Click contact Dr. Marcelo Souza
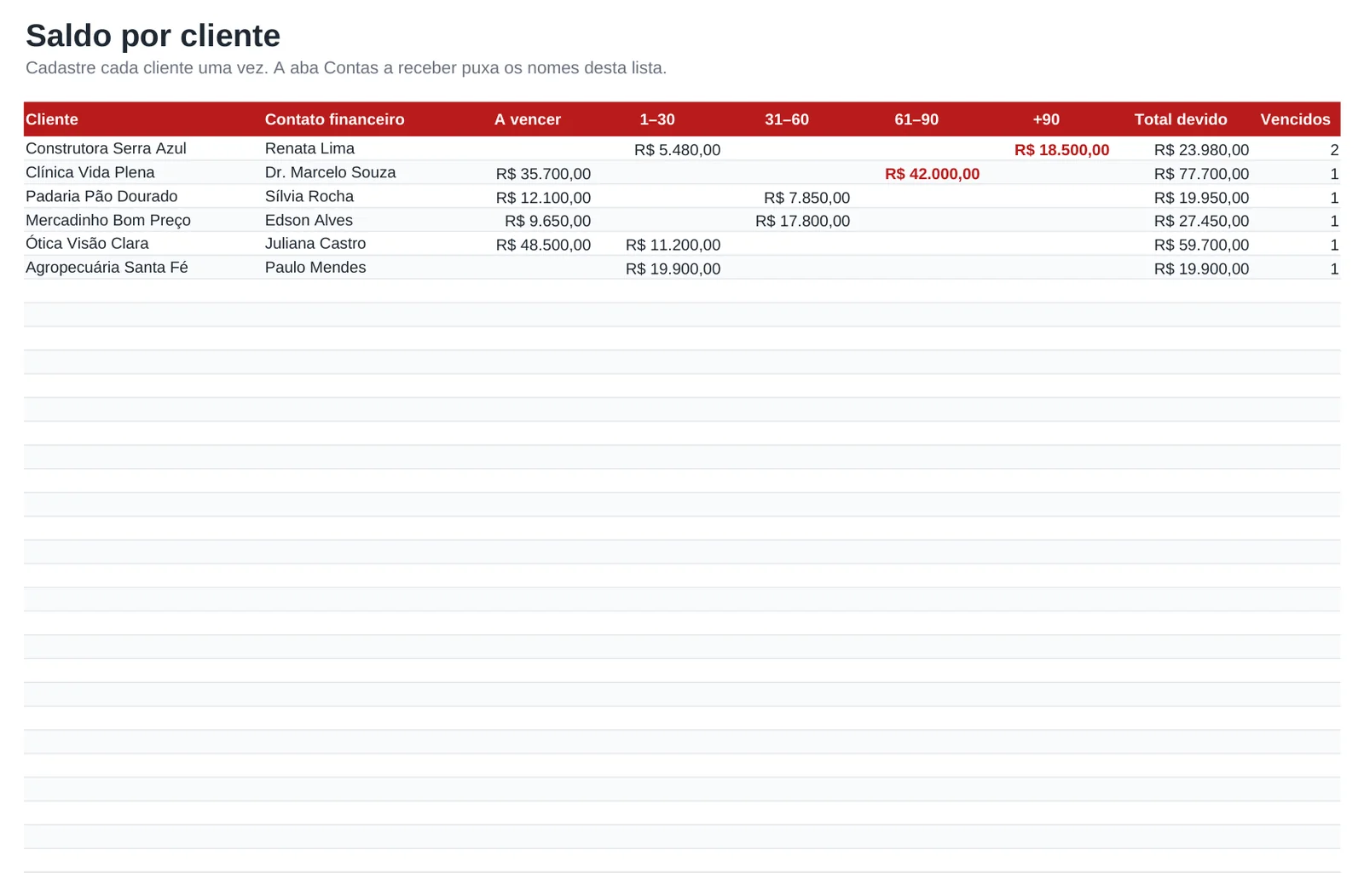Image resolution: width=1364 pixels, height=896 pixels. pyautogui.click(x=330, y=172)
